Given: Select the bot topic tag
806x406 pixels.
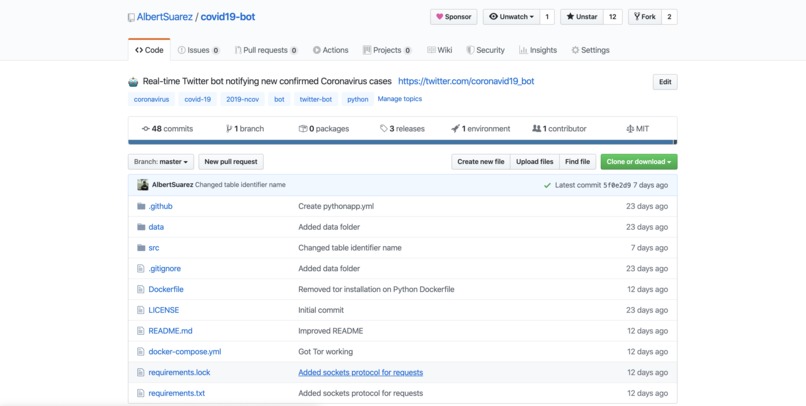Looking at the screenshot, I should (279, 99).
